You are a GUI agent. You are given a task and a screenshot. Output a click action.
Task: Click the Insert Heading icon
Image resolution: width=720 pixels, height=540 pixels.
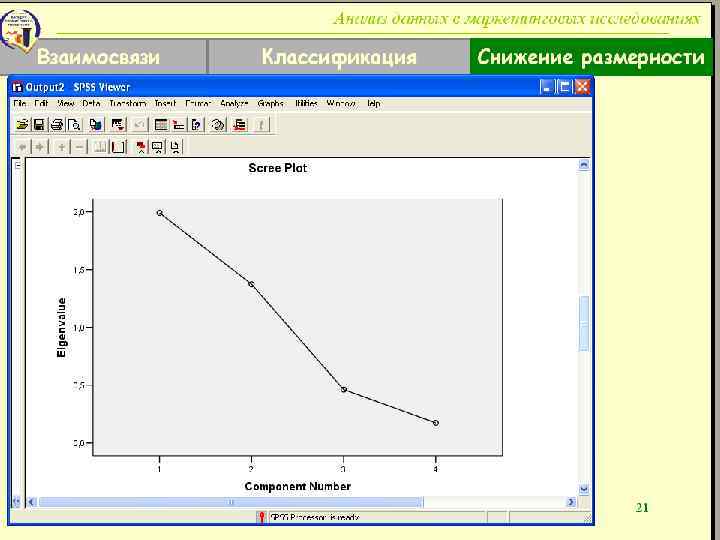click(x=141, y=147)
